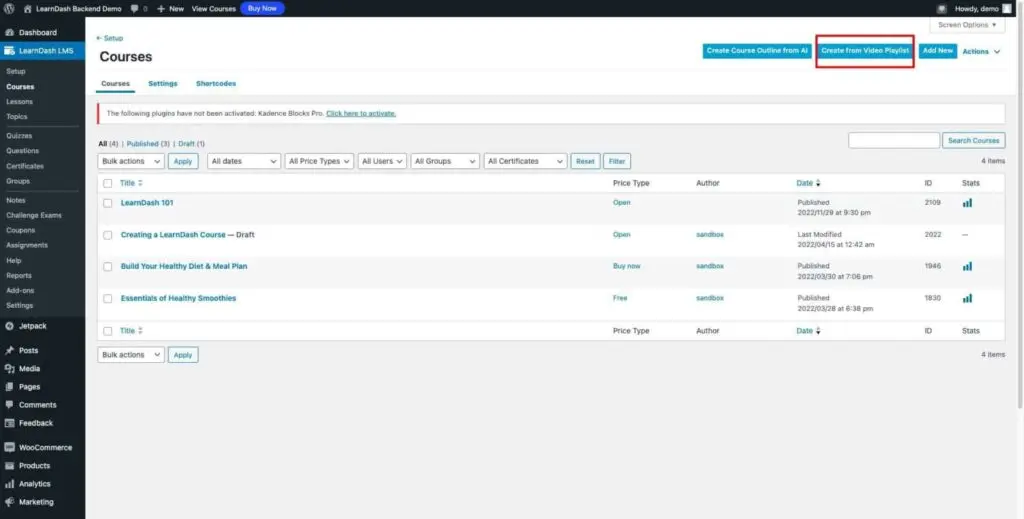This screenshot has width=1024, height=519.
Task: Click View Courses in admin bar
Action: coord(214,9)
